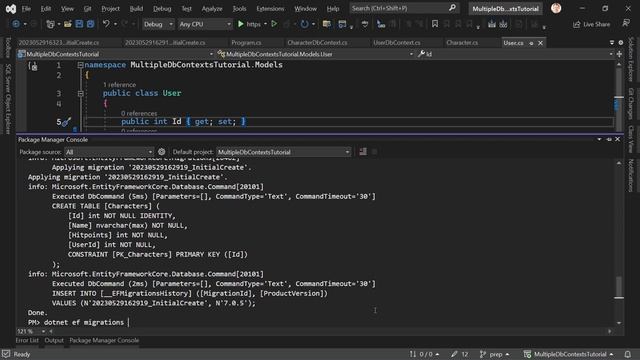Click the Save All toolbar icon
This screenshot has height=360, width=640.
(91, 24)
